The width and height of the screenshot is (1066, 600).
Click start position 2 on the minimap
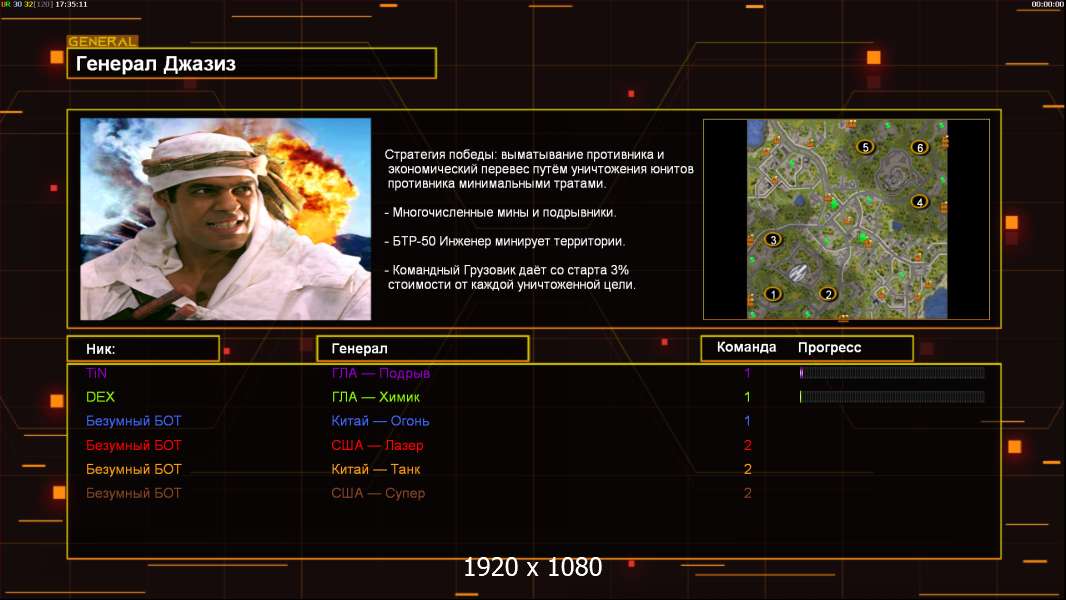coord(827,294)
